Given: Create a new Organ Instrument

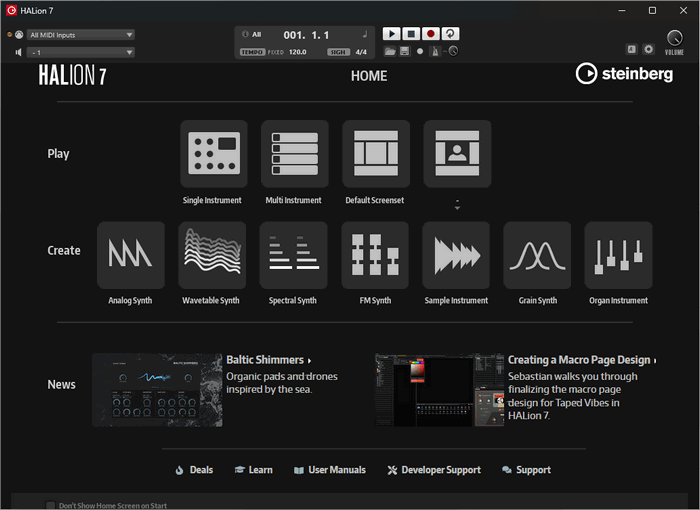Looking at the screenshot, I should click(618, 255).
